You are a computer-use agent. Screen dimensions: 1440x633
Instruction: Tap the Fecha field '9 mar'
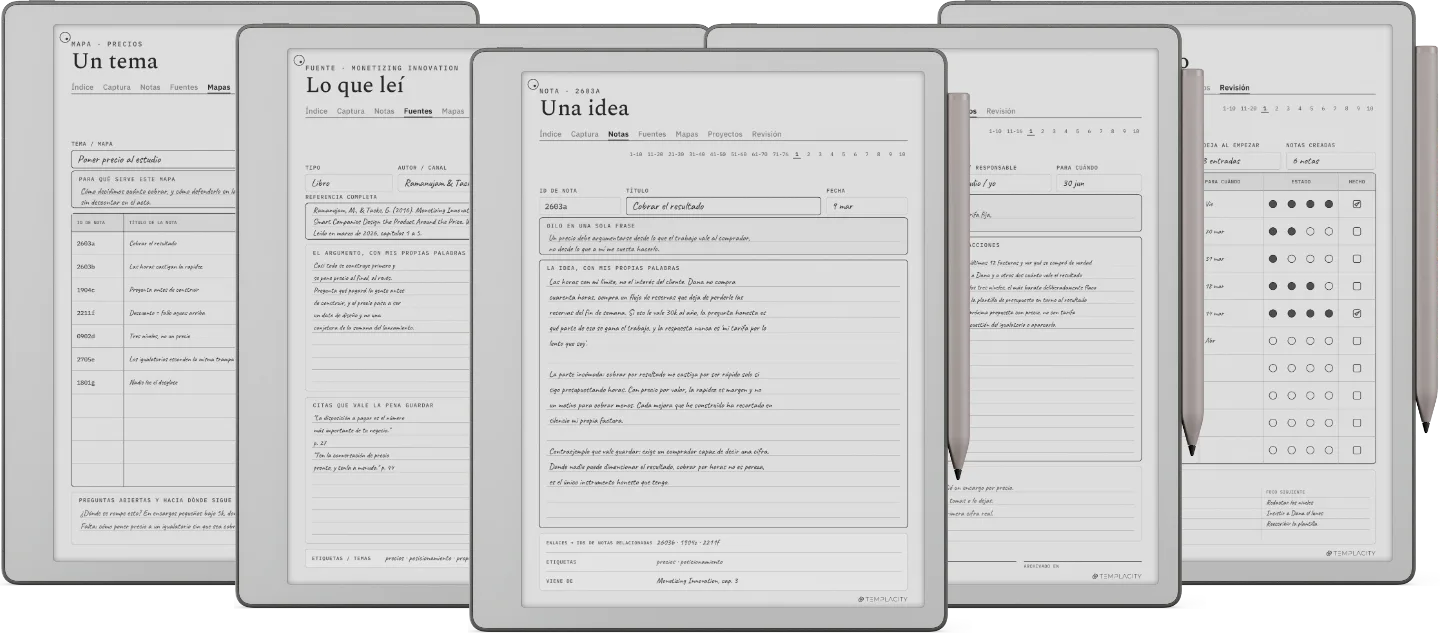coord(866,206)
